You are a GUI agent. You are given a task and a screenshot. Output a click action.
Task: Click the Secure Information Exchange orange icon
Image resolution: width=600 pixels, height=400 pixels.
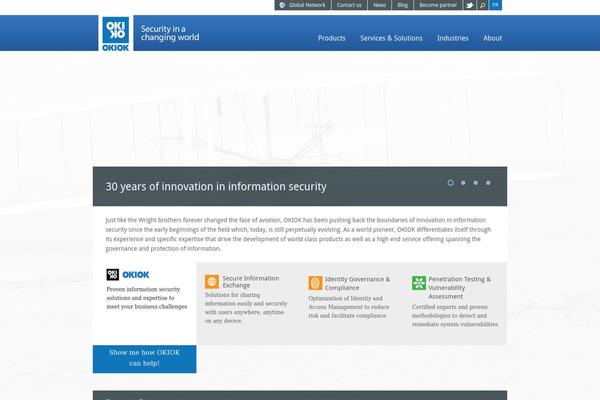click(x=212, y=282)
